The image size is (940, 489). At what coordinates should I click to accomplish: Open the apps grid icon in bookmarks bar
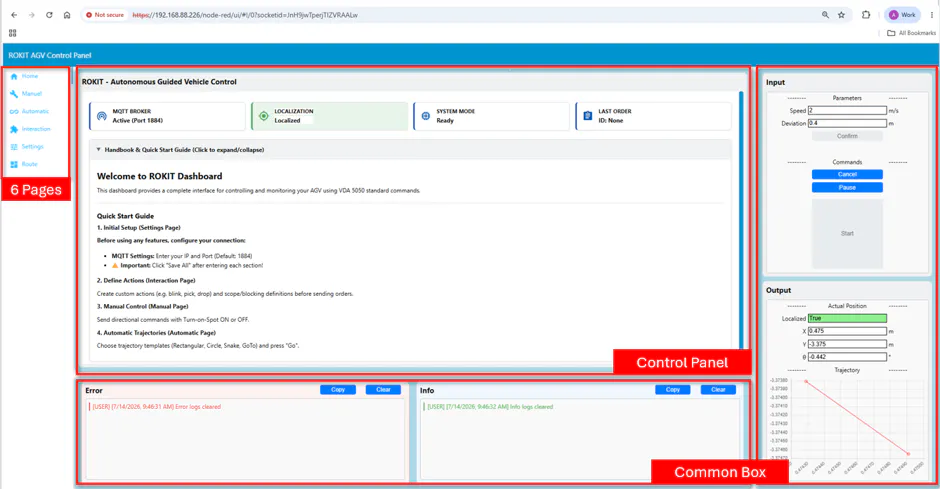[x=13, y=33]
